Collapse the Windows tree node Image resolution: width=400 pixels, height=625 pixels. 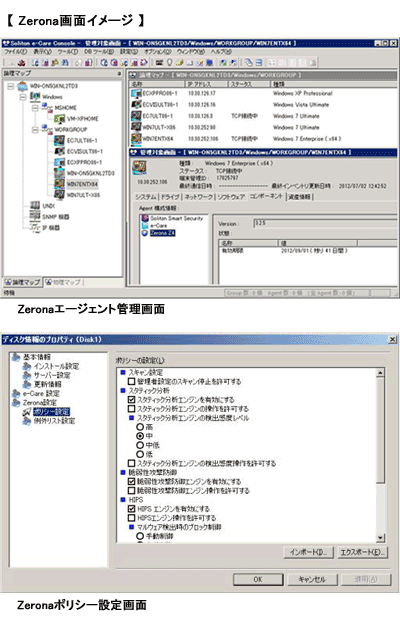tap(23, 96)
